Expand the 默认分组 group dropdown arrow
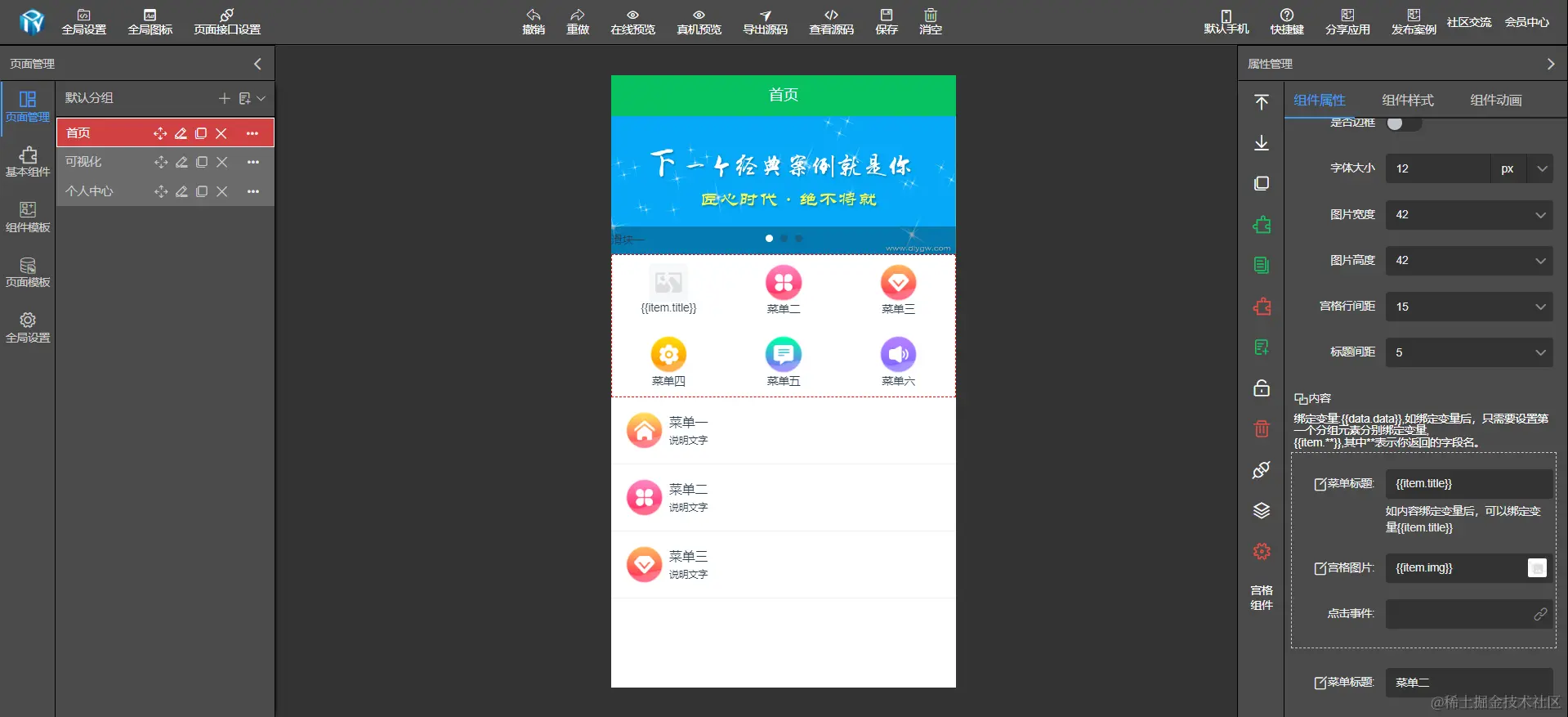The height and width of the screenshot is (717, 1568). pos(261,98)
